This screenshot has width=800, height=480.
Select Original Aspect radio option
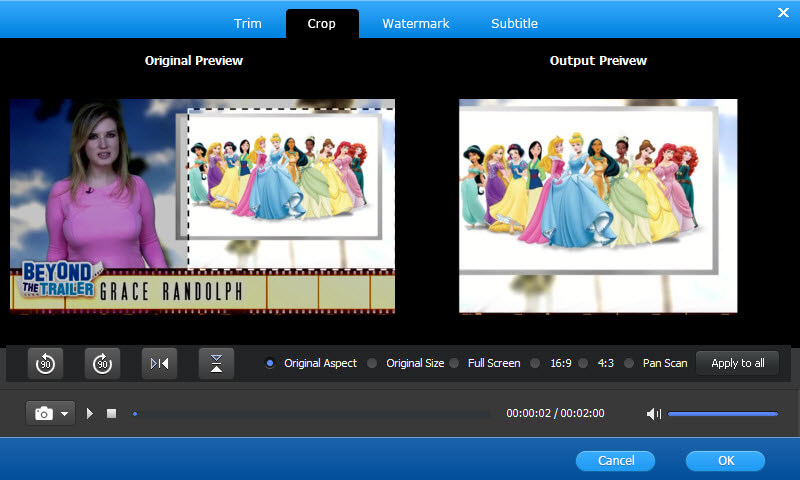(270, 363)
